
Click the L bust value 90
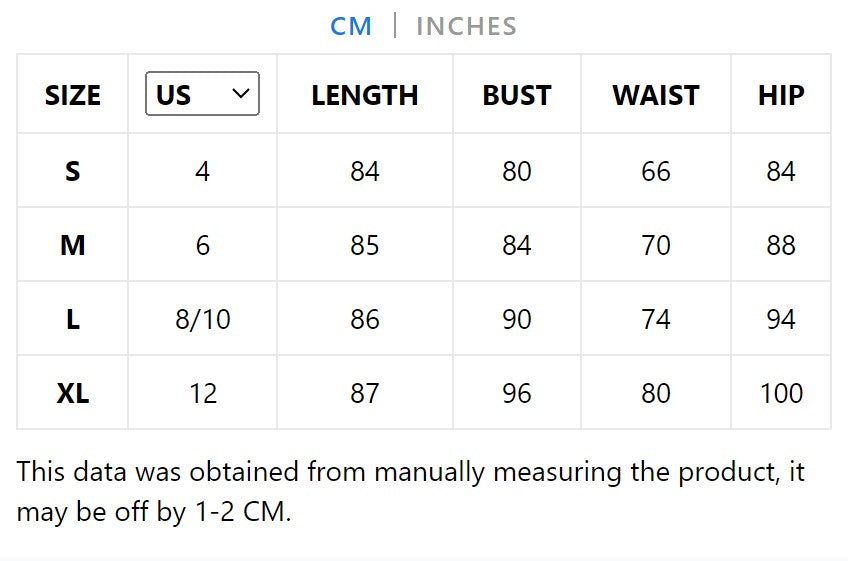[x=517, y=319]
